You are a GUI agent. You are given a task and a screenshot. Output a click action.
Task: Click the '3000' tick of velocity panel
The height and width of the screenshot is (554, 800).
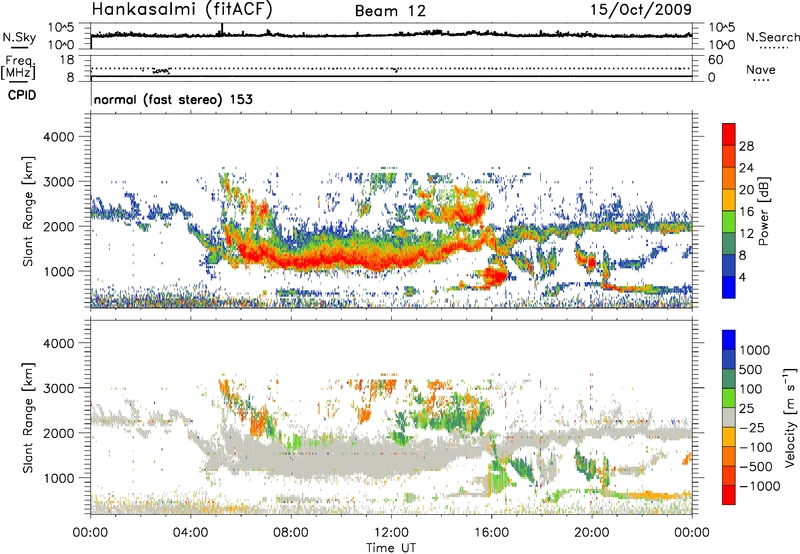click(x=58, y=388)
